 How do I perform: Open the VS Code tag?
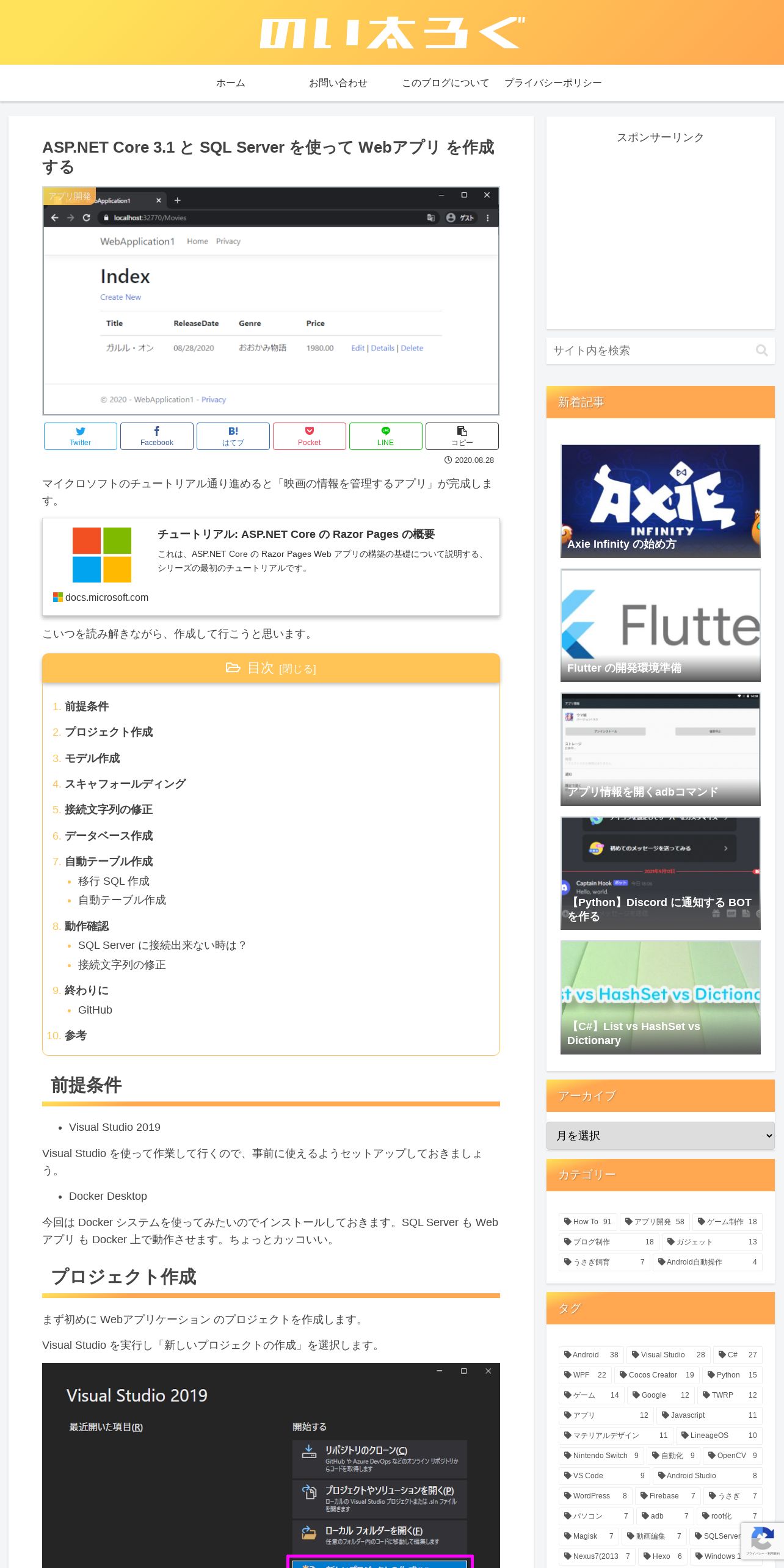[x=604, y=1476]
